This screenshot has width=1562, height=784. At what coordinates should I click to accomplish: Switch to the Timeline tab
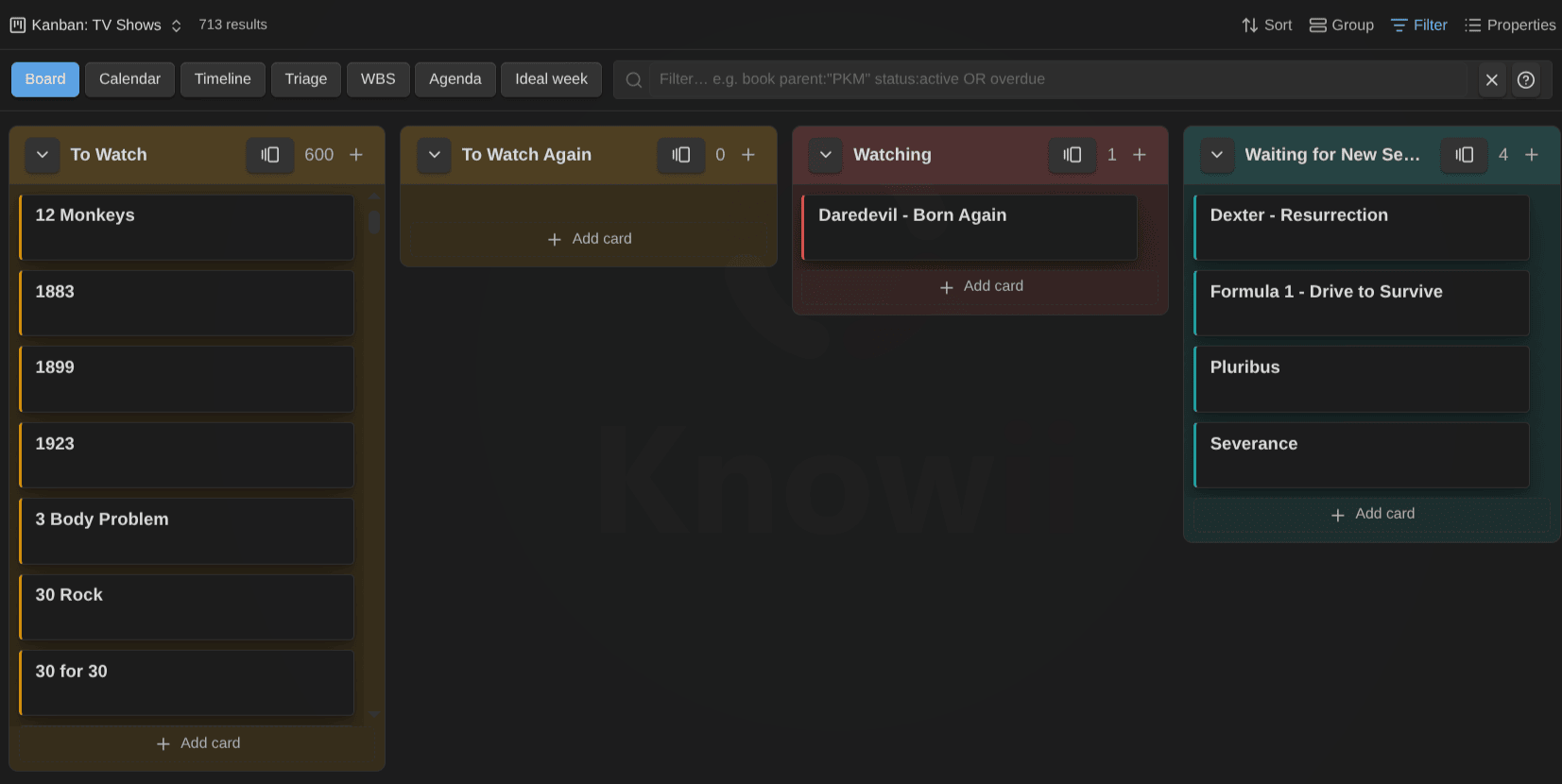click(x=223, y=79)
